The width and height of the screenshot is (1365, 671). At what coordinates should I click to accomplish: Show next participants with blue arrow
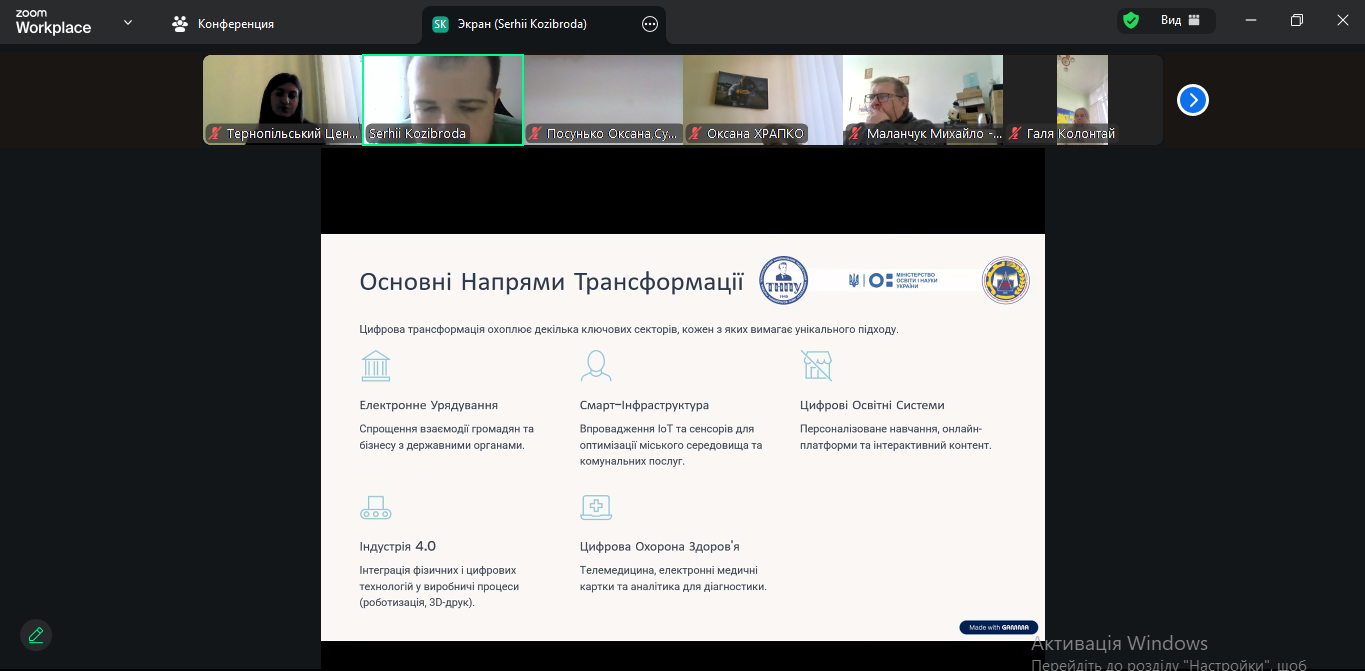(1192, 100)
